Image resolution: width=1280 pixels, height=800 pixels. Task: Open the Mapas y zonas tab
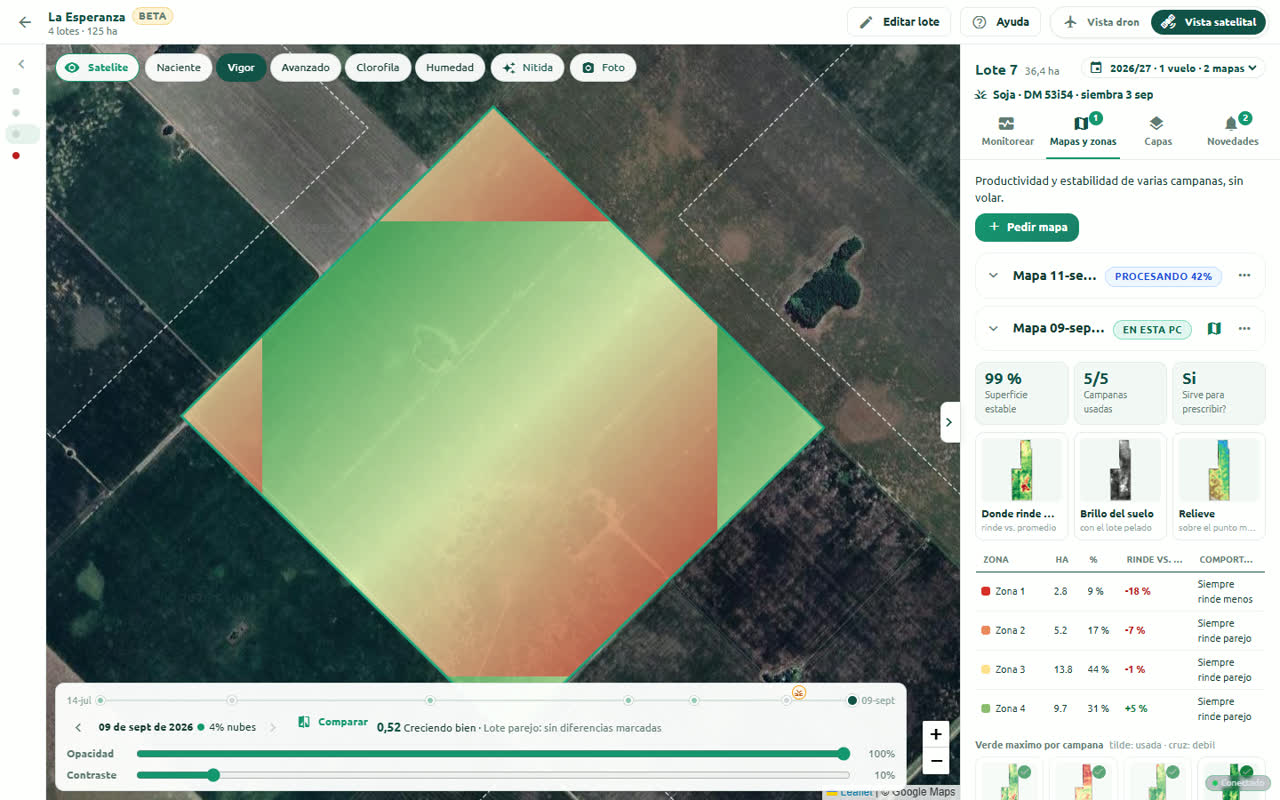tap(1082, 131)
